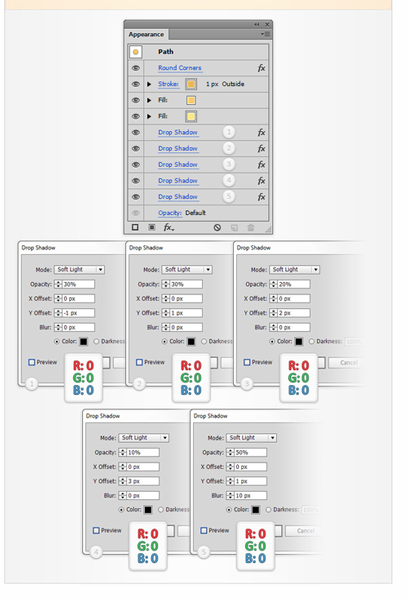408x600 pixels.
Task: Click the Opacity link in Appearance panel
Action: 170,213
